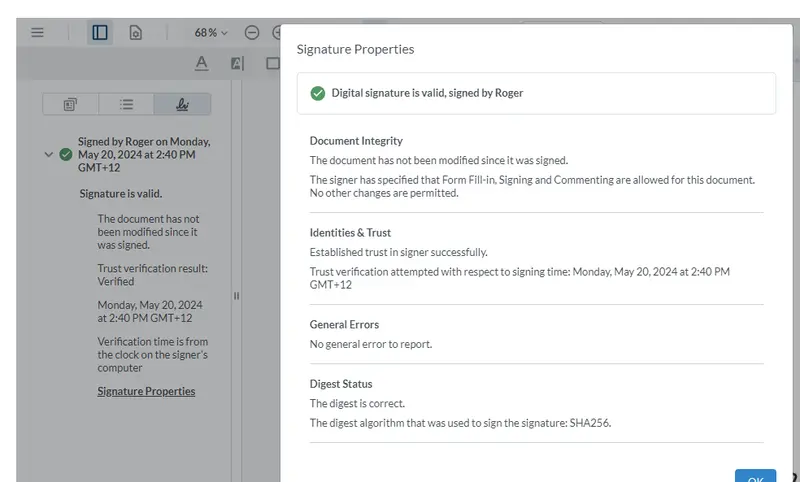Click 'The digest is correct.' text
The image size is (800, 482).
click(x=357, y=403)
